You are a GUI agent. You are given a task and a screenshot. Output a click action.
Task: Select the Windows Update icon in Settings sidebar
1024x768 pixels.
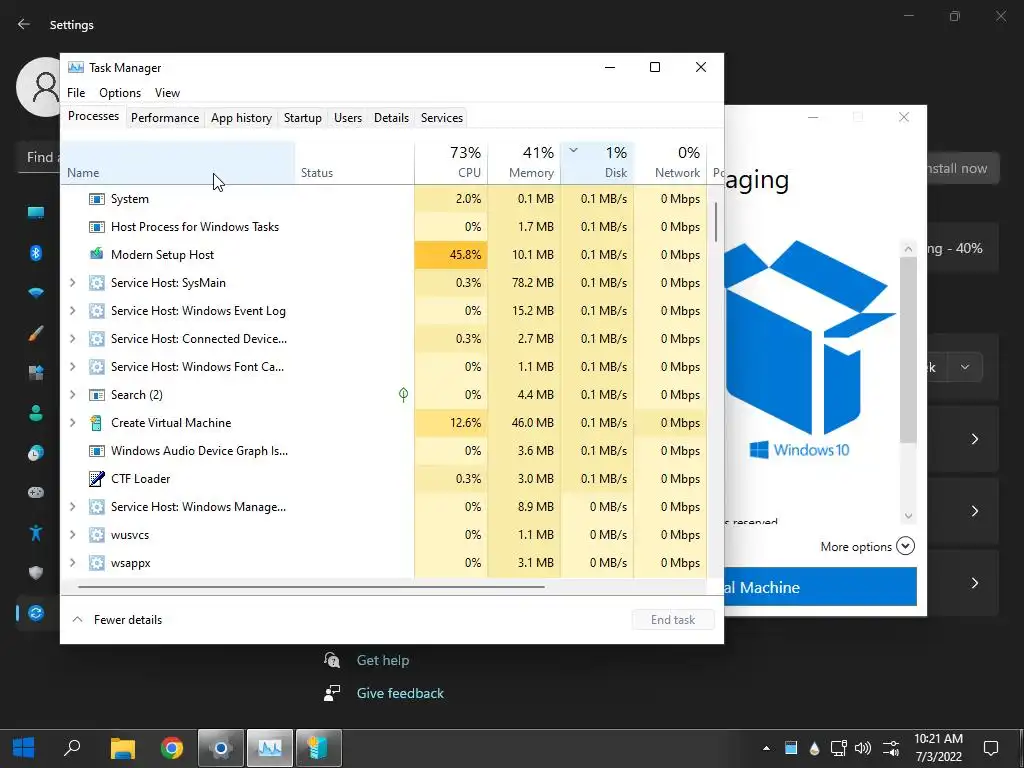36,613
